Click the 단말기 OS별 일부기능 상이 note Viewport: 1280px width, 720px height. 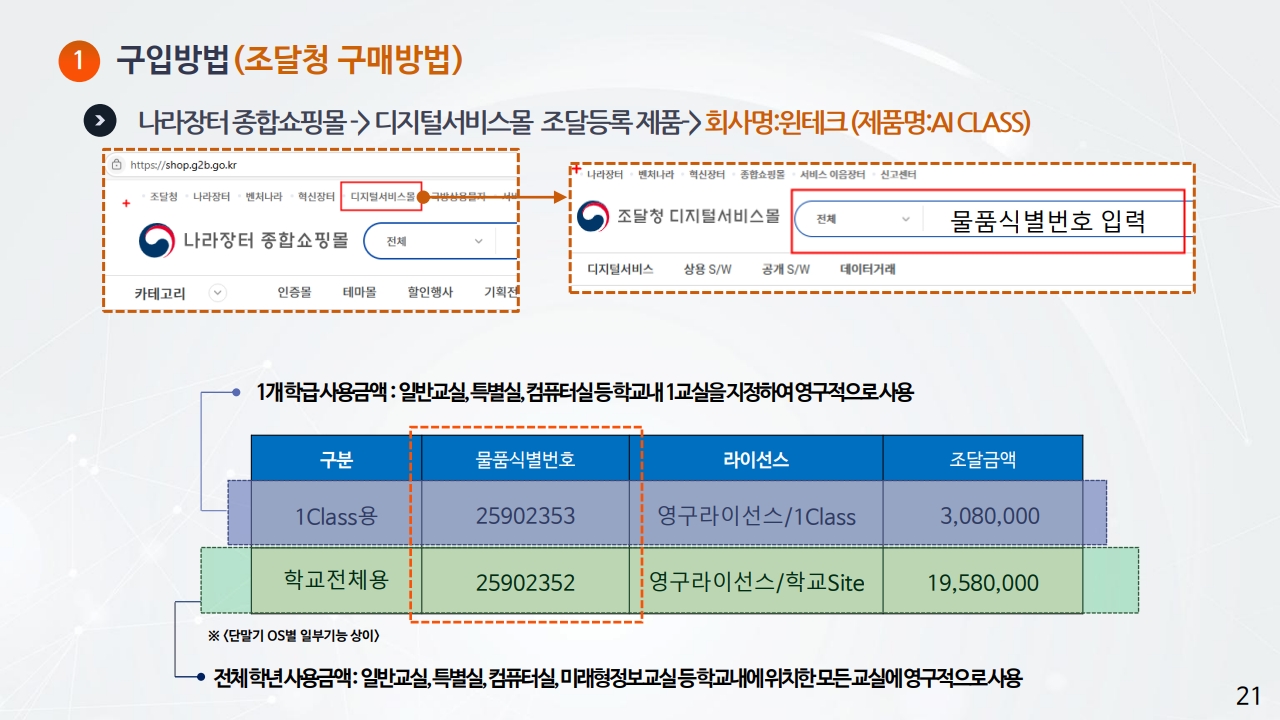[x=293, y=635]
